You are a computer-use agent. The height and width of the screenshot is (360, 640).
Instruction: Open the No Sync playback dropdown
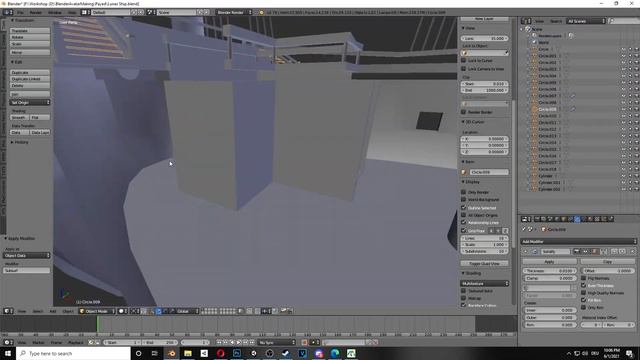(x=277, y=342)
